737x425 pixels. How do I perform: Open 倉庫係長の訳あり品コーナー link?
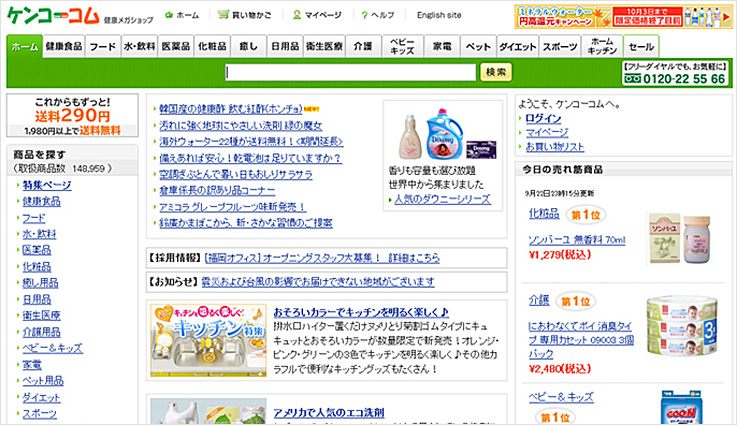tap(217, 190)
